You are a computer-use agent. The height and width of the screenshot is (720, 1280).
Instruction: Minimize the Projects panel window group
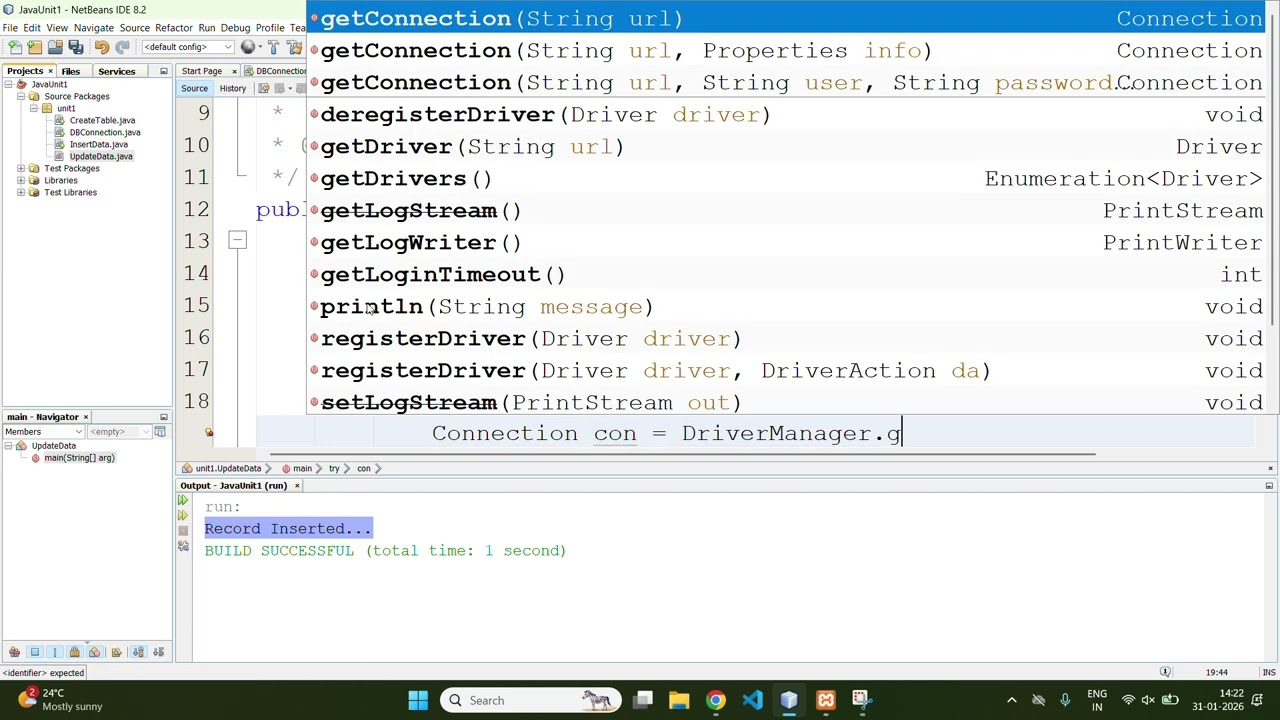coord(164,71)
